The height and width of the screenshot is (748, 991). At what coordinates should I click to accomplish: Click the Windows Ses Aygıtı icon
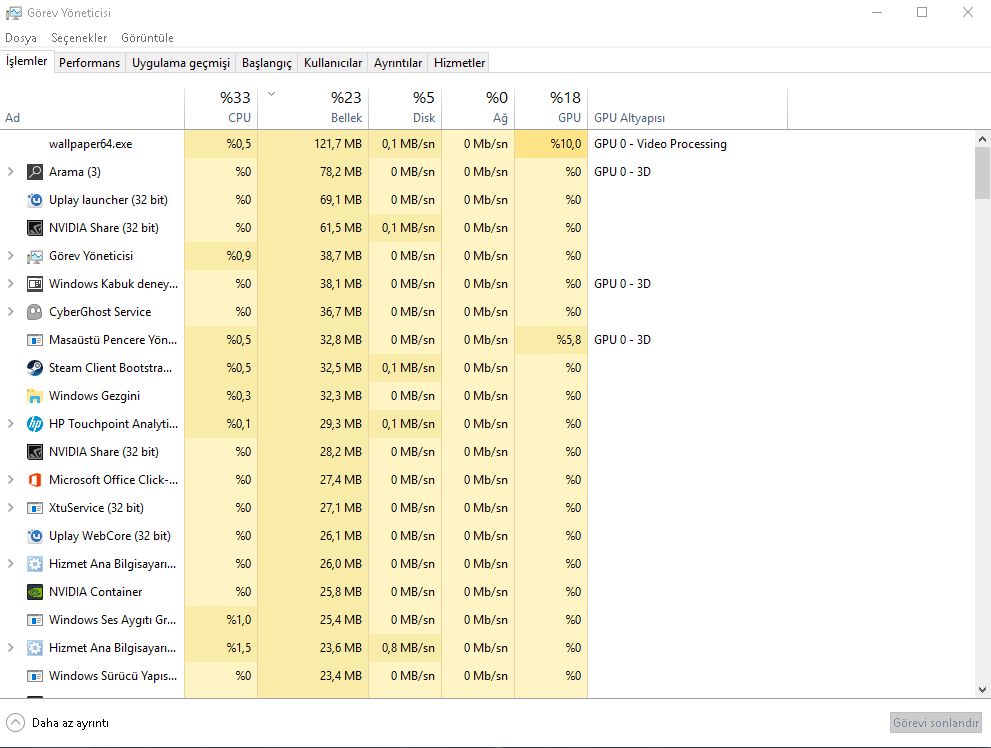35,620
